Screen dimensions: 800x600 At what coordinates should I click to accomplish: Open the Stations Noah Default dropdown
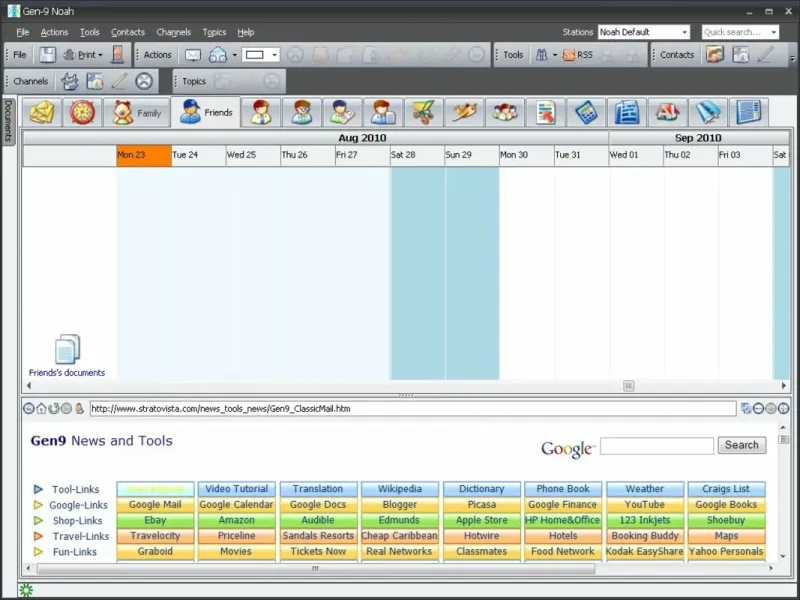point(644,32)
